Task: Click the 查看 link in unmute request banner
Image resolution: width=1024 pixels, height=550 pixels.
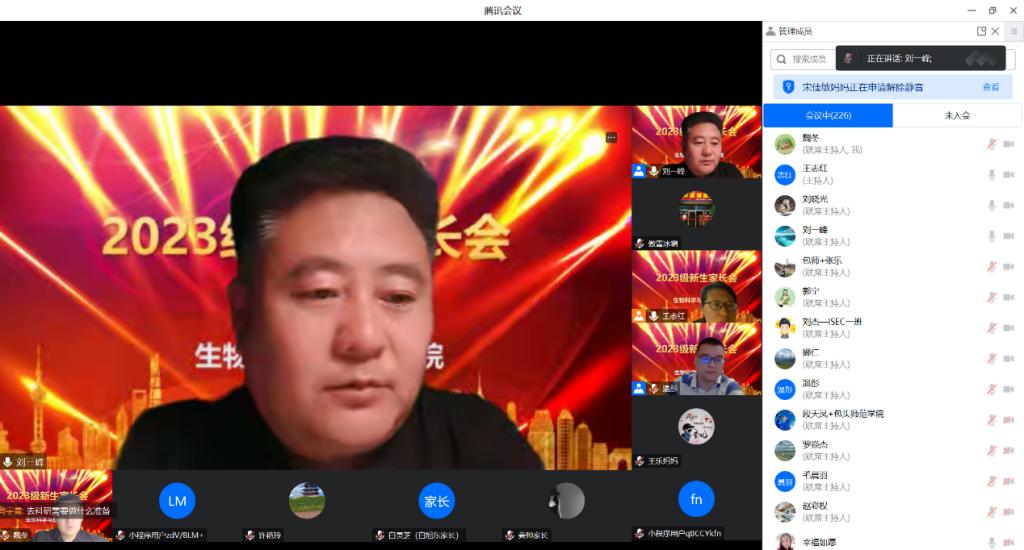Action: point(991,87)
